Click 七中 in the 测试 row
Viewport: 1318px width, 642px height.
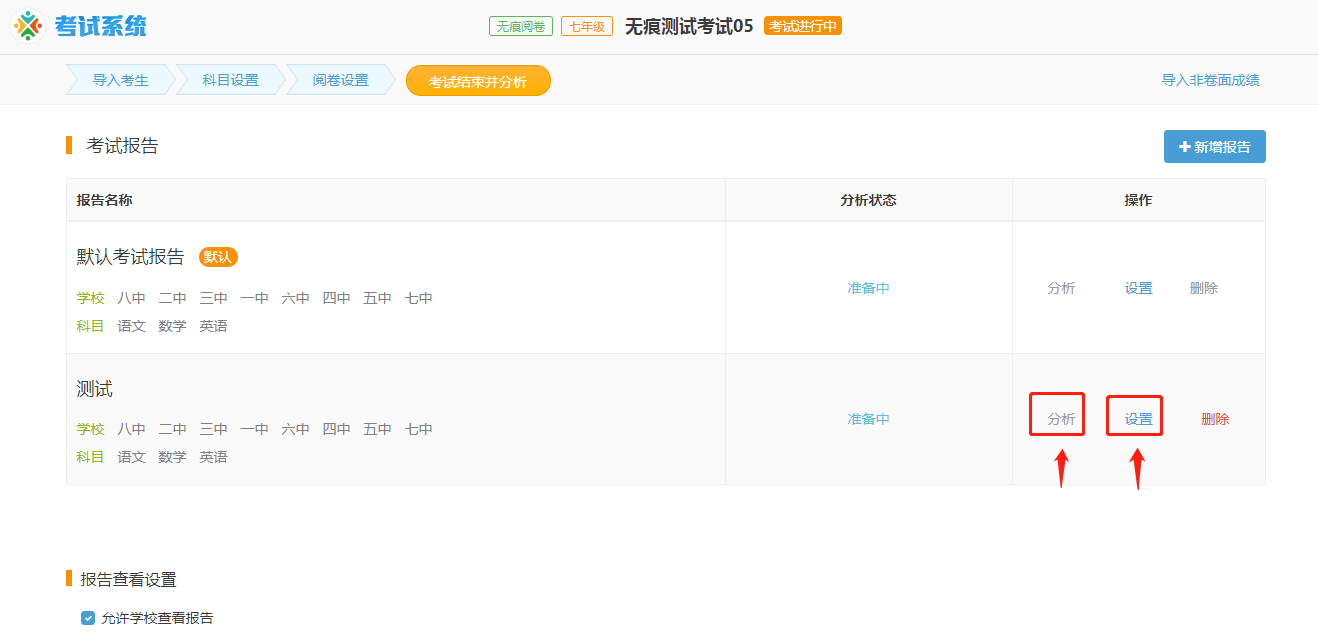click(x=419, y=429)
